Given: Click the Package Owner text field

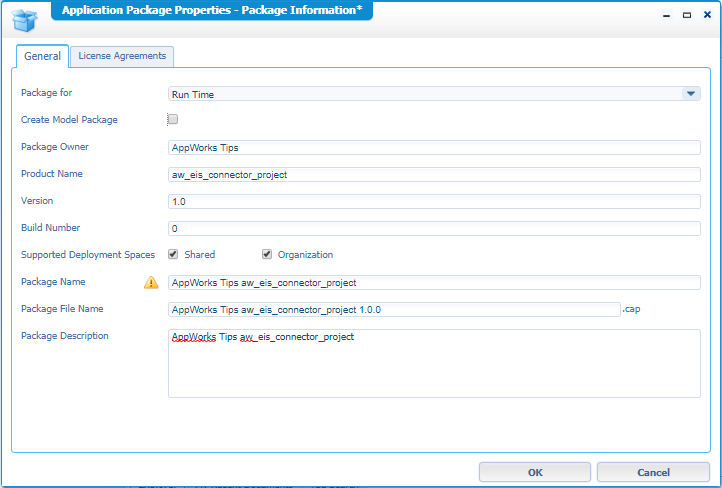Looking at the screenshot, I should click(x=434, y=147).
